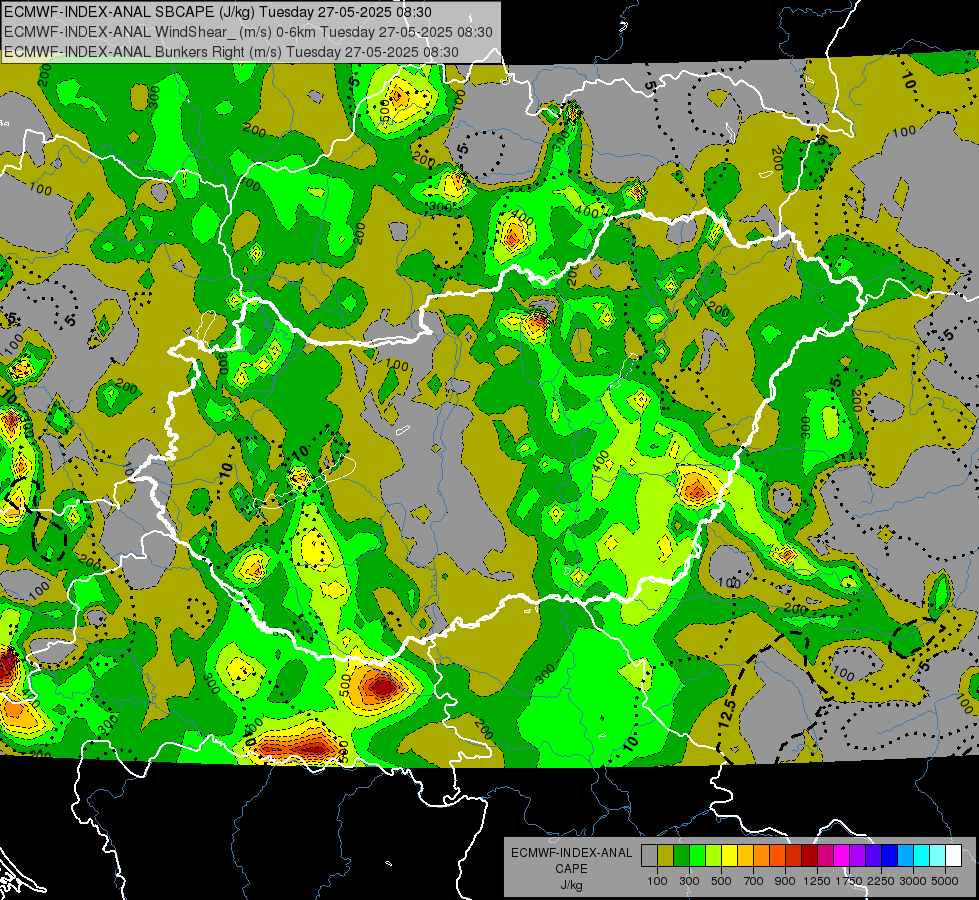Select the violet legend swatch before 2250

coord(873,856)
